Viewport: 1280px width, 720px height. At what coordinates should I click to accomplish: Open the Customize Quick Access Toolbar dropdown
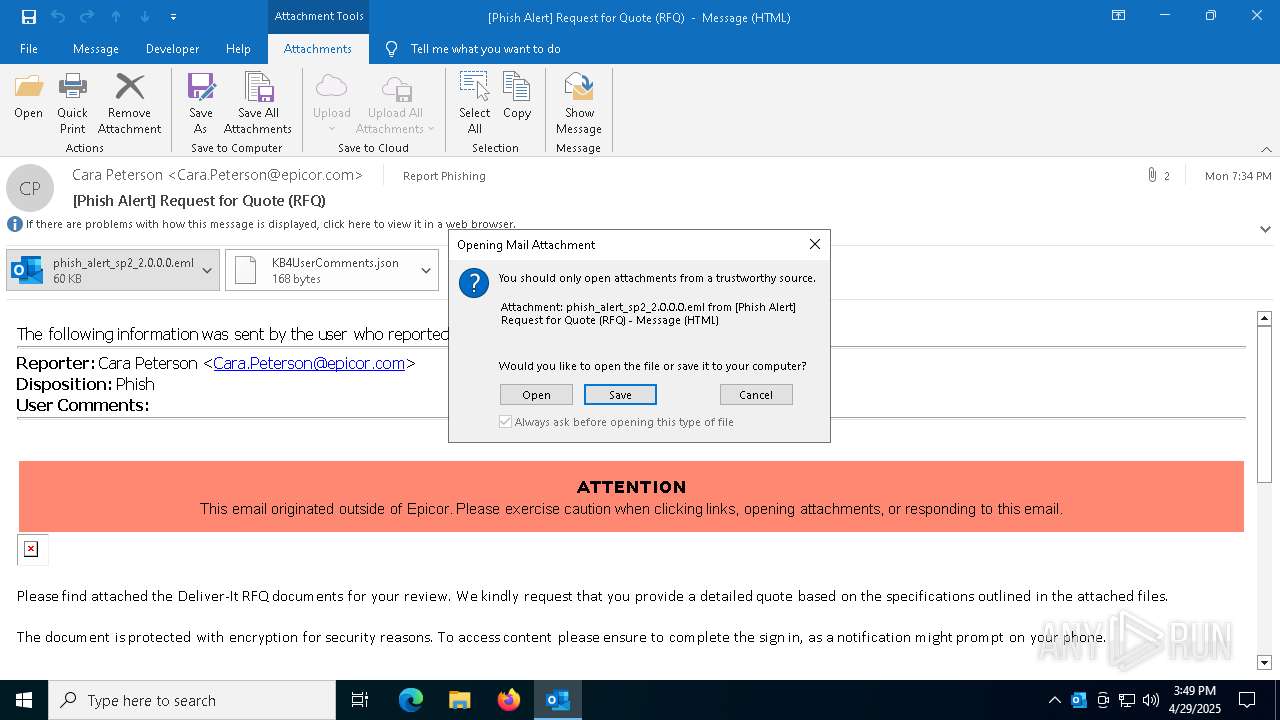pos(173,17)
